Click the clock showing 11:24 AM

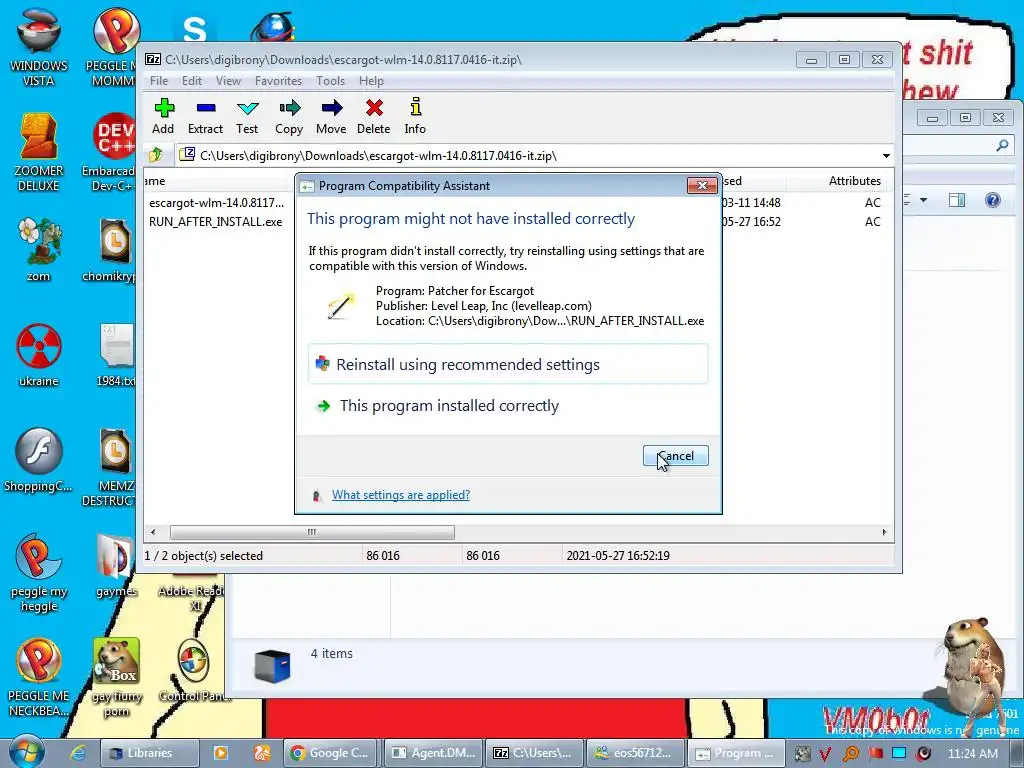973,753
